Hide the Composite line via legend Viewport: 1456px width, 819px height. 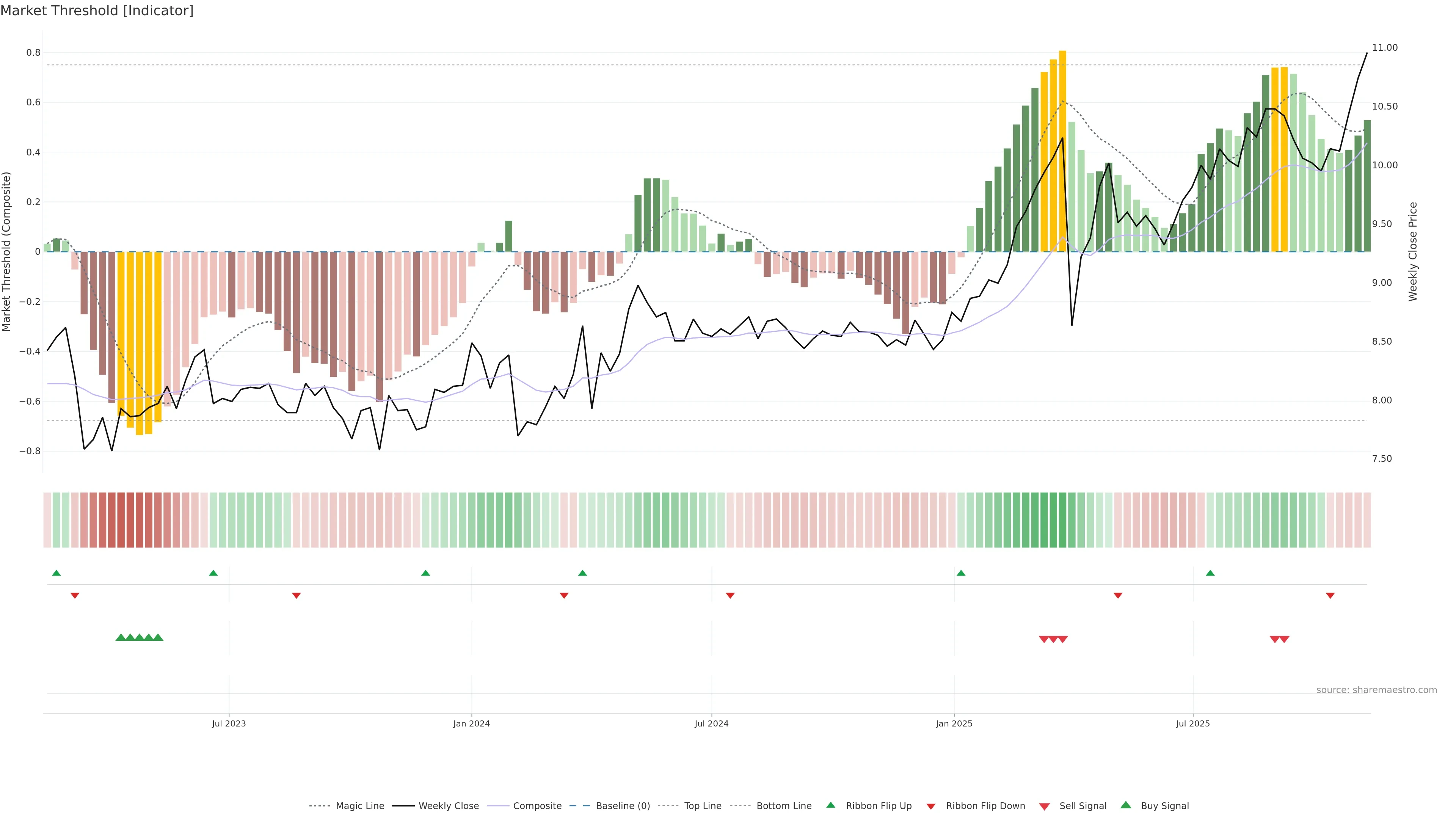pos(537,806)
